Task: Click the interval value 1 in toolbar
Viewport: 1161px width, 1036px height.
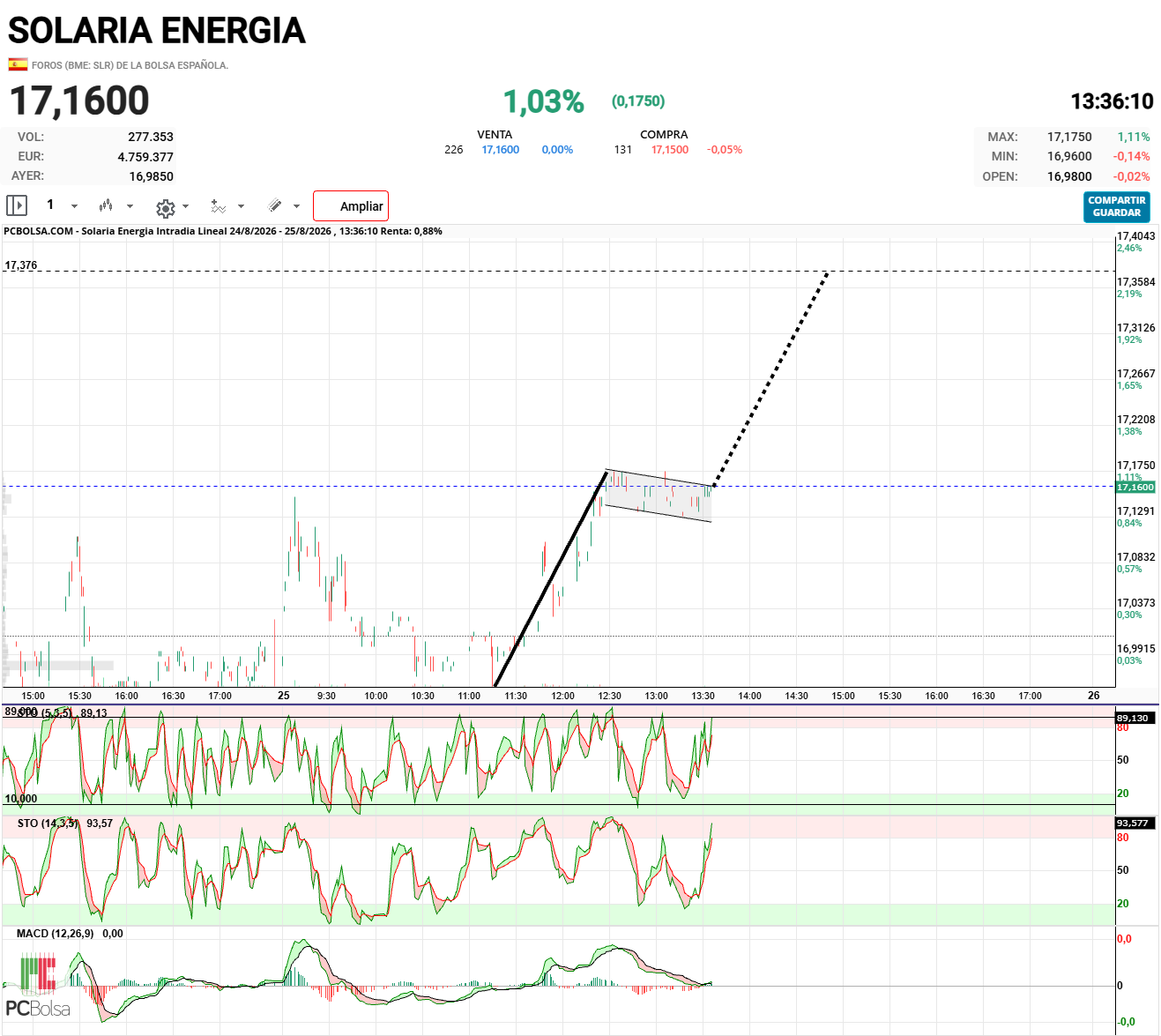Action: coord(50,205)
